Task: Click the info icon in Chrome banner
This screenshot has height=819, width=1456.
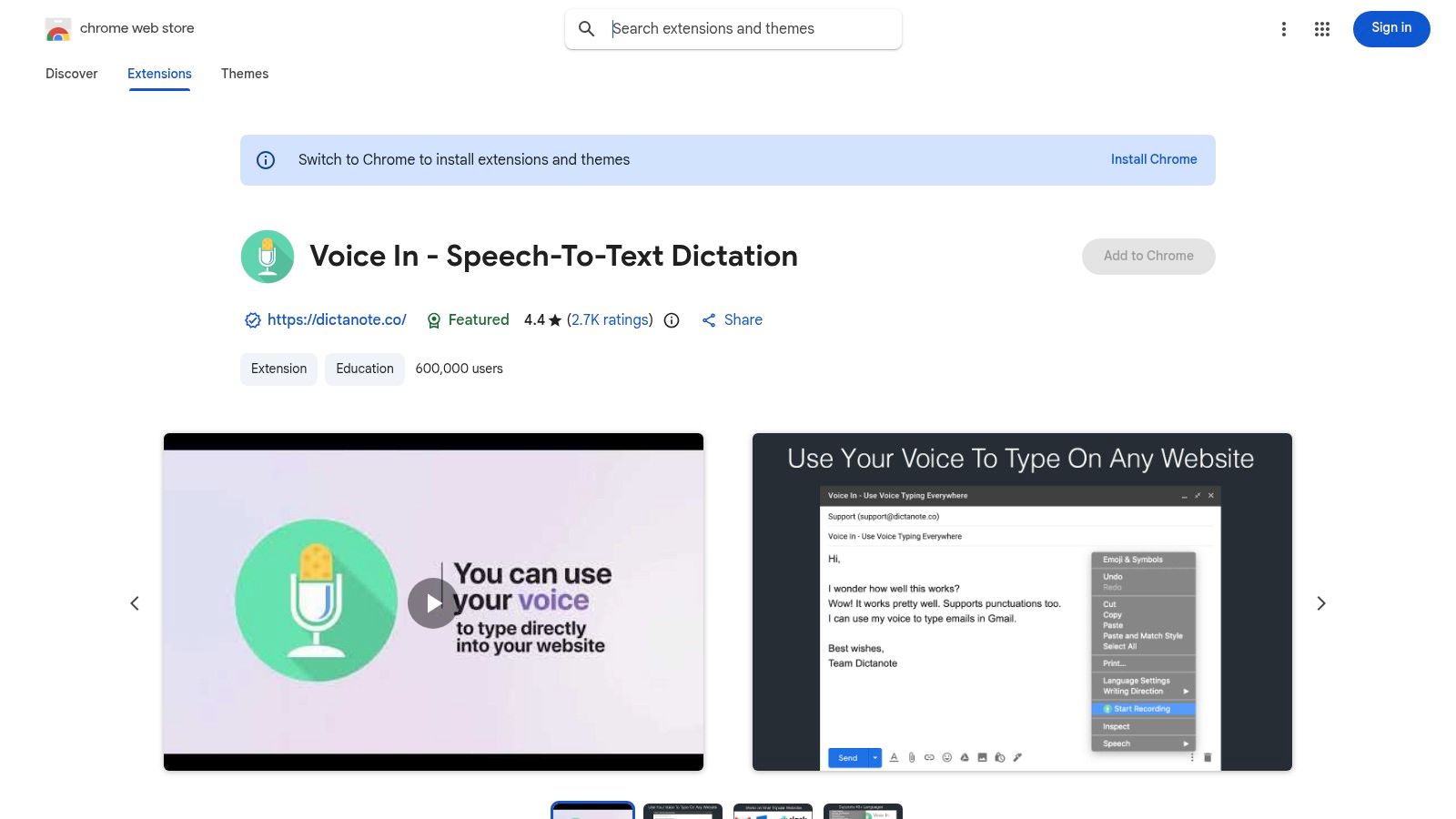Action: (x=266, y=160)
